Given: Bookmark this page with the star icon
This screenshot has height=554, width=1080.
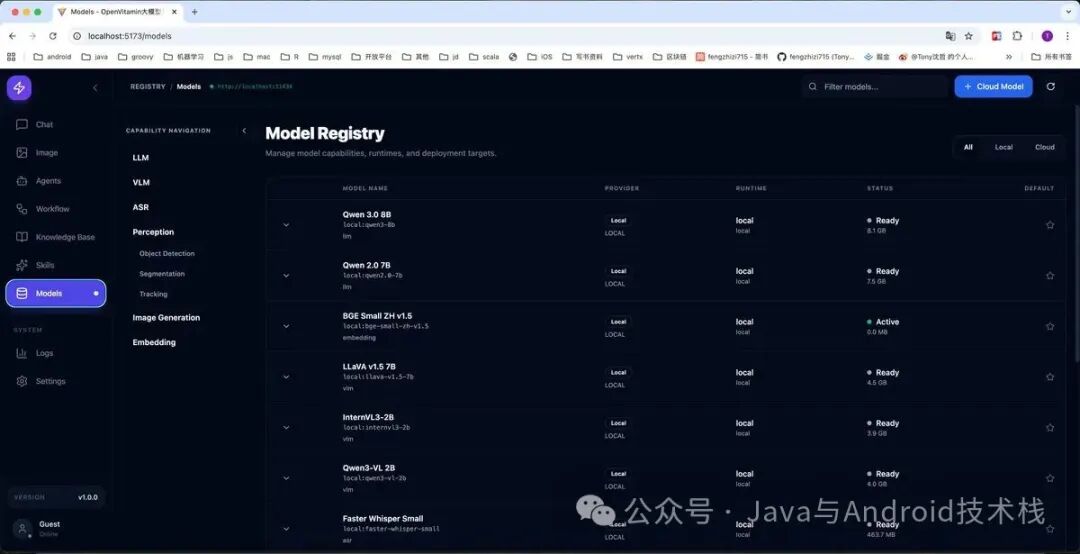Looking at the screenshot, I should coord(968,36).
